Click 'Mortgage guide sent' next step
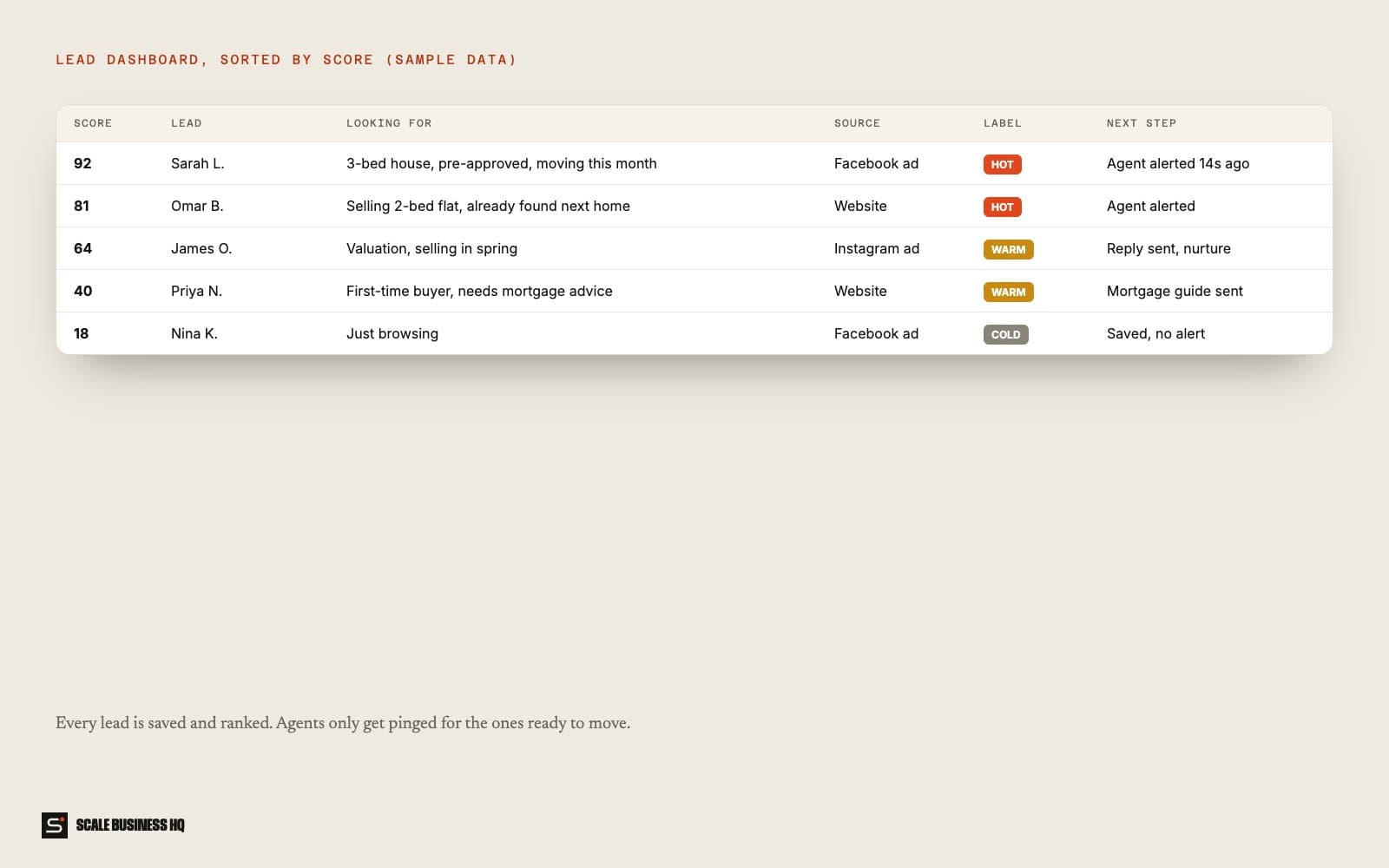The height and width of the screenshot is (868, 1389). coord(1175,291)
